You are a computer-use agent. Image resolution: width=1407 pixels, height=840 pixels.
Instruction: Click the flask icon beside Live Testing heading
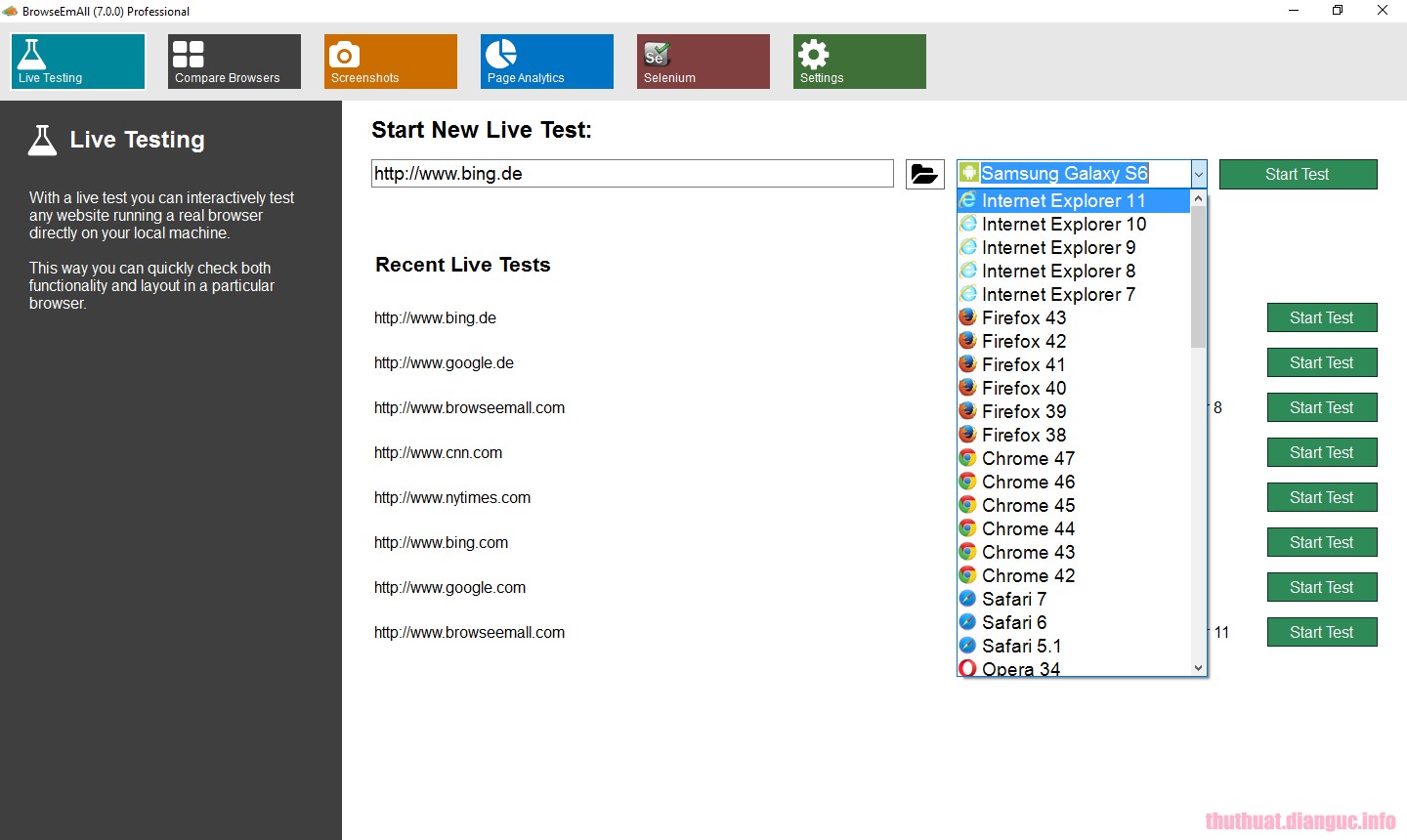[x=42, y=140]
